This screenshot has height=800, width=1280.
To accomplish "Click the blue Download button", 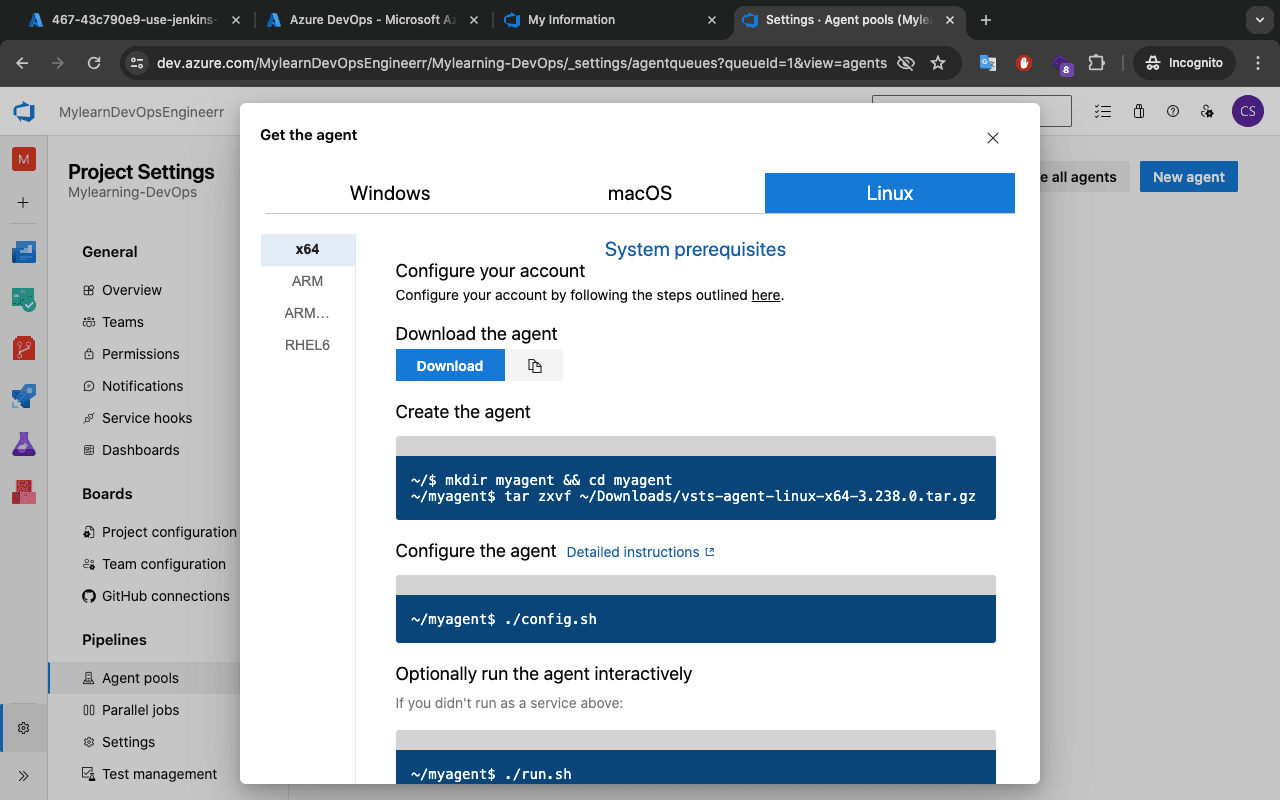I will (450, 366).
